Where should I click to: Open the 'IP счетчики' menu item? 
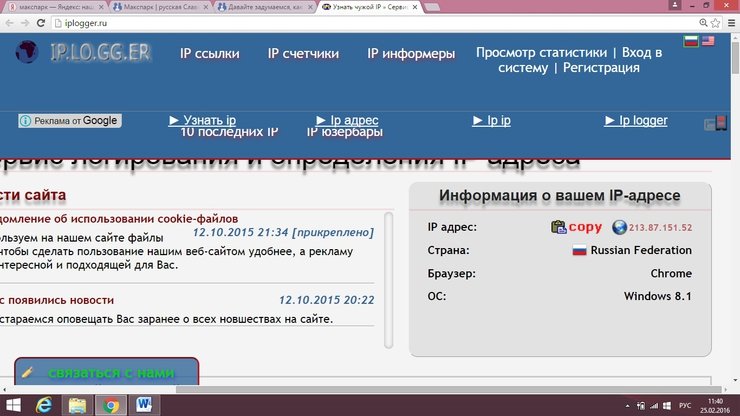point(303,53)
